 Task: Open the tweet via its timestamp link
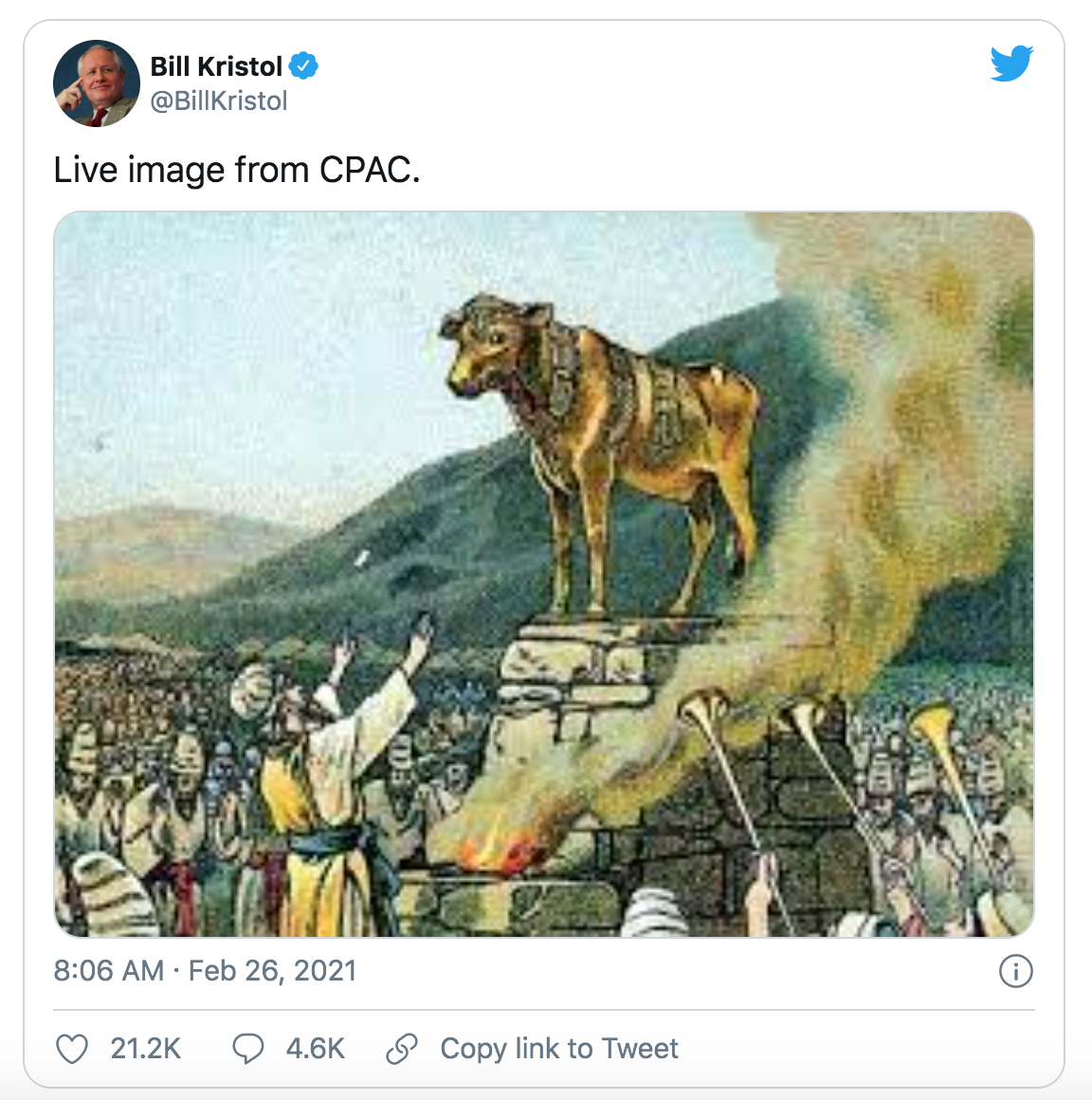pos(204,971)
